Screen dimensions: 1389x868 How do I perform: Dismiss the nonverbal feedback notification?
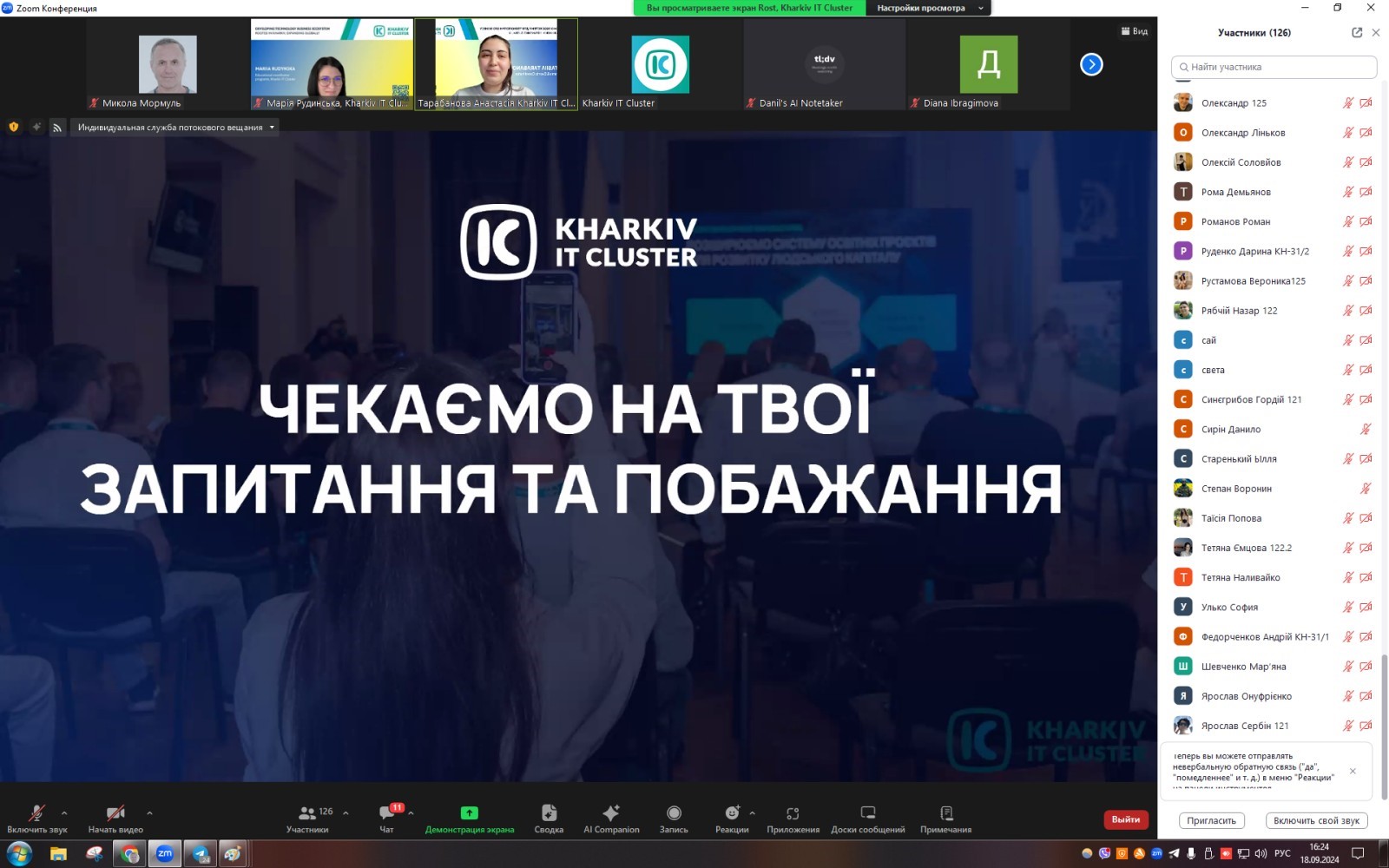[x=1353, y=771]
